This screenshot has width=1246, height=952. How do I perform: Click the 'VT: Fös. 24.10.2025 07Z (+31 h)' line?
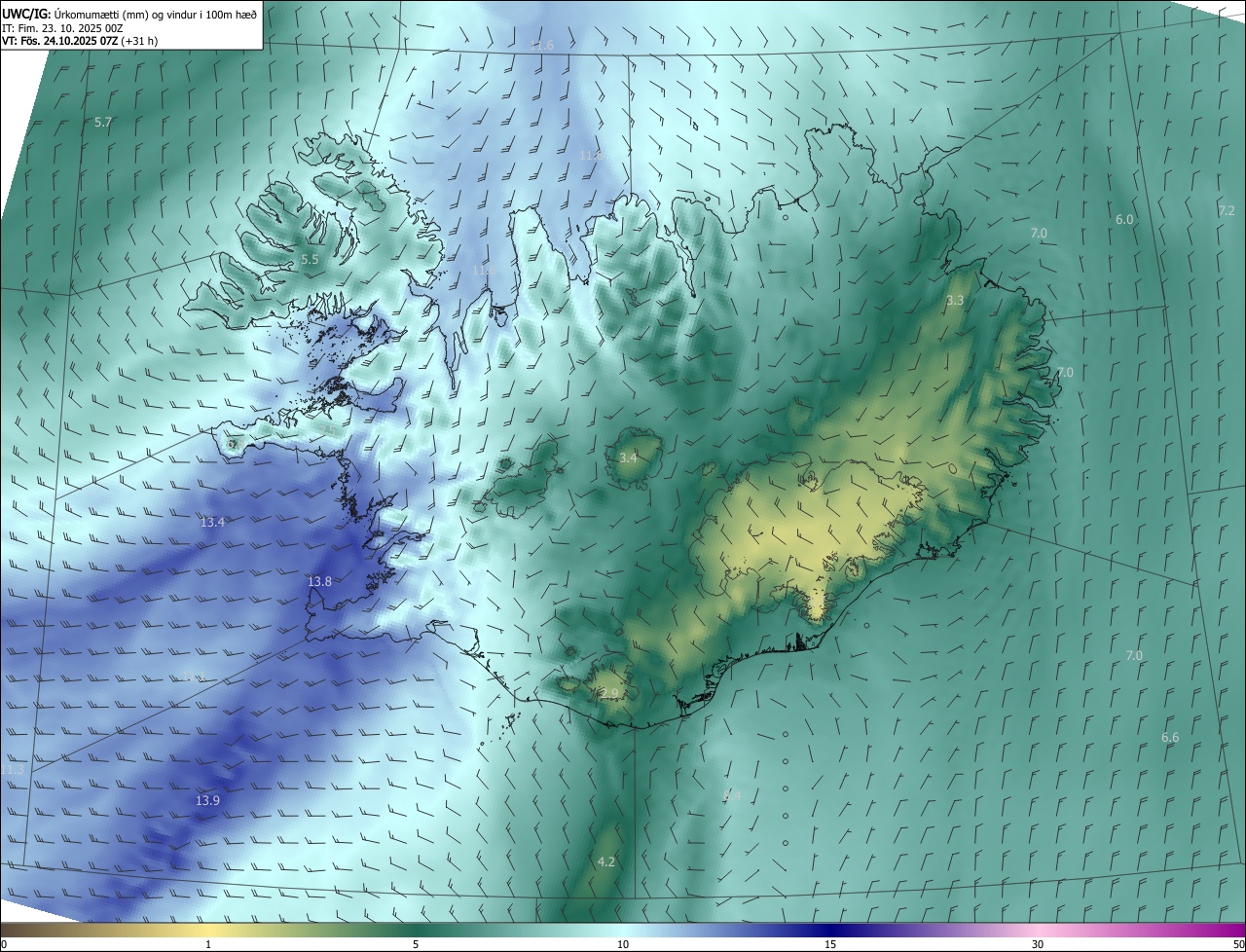click(x=80, y=41)
